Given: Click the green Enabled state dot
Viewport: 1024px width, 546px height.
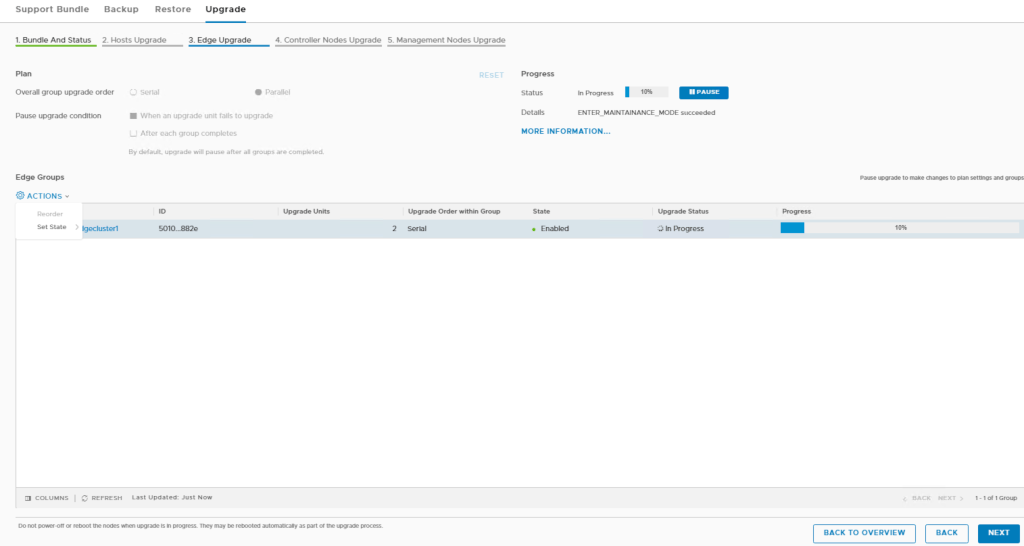Looking at the screenshot, I should pyautogui.click(x=534, y=229).
